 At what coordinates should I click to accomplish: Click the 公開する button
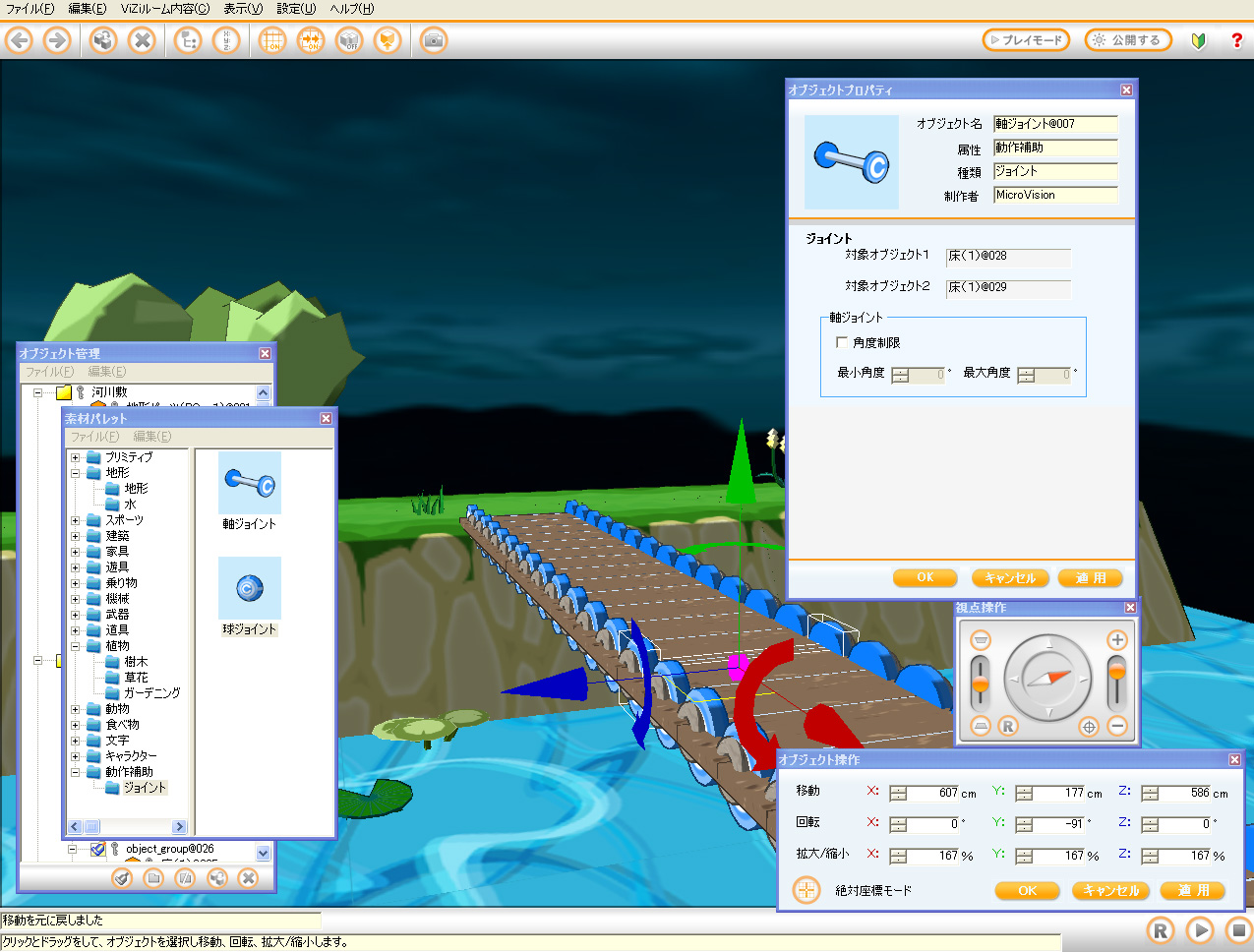click(1128, 40)
